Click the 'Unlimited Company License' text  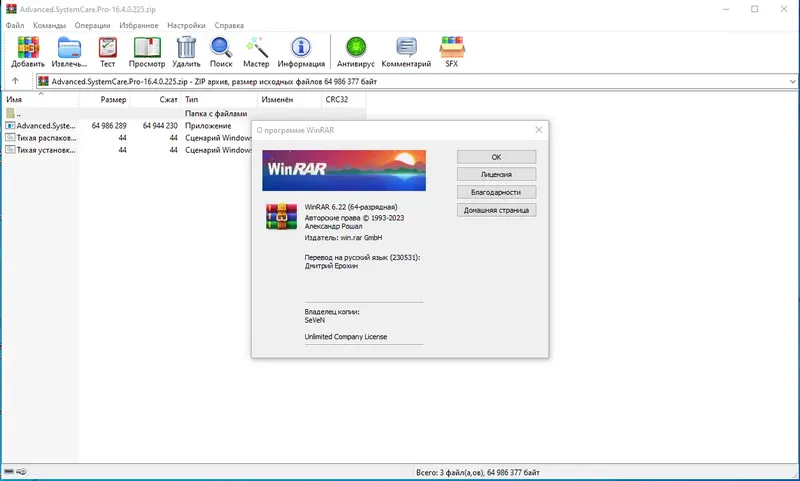346,337
